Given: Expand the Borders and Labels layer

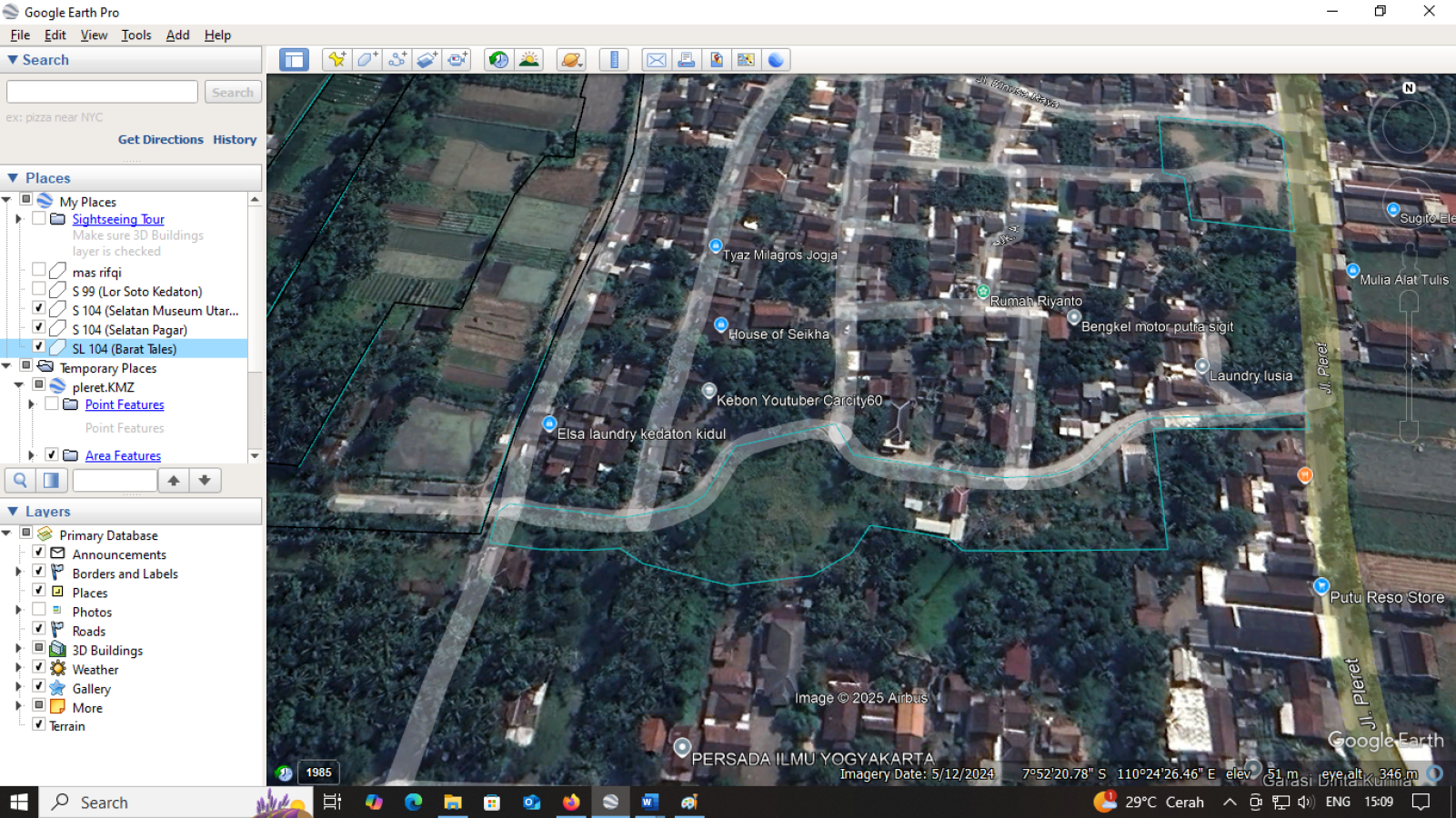Looking at the screenshot, I should coord(18,573).
